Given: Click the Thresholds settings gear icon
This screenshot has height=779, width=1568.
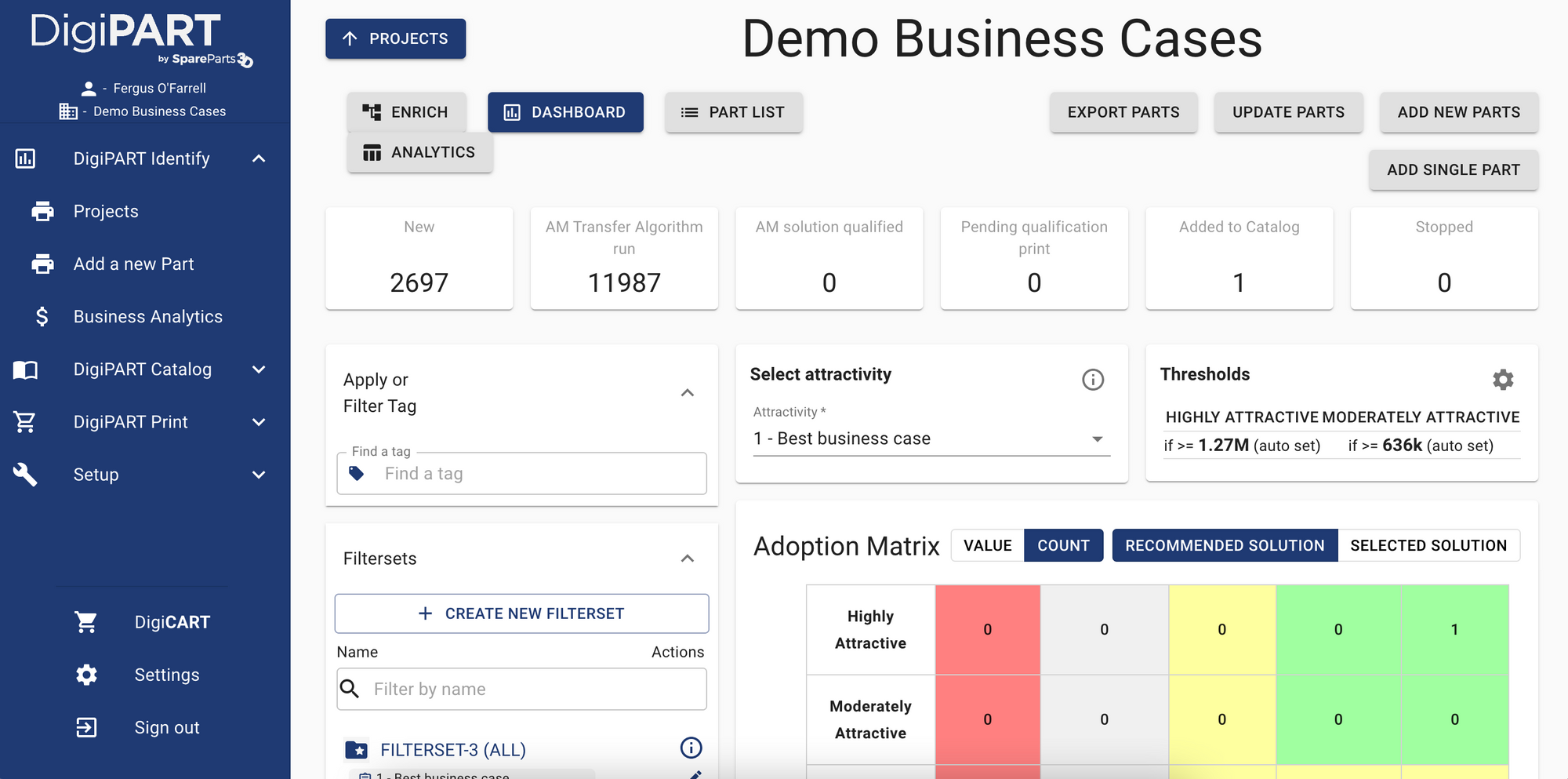Looking at the screenshot, I should click(1502, 380).
